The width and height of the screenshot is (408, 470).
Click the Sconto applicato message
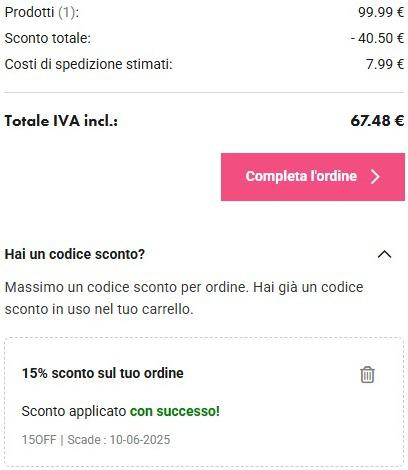[x=121, y=411]
